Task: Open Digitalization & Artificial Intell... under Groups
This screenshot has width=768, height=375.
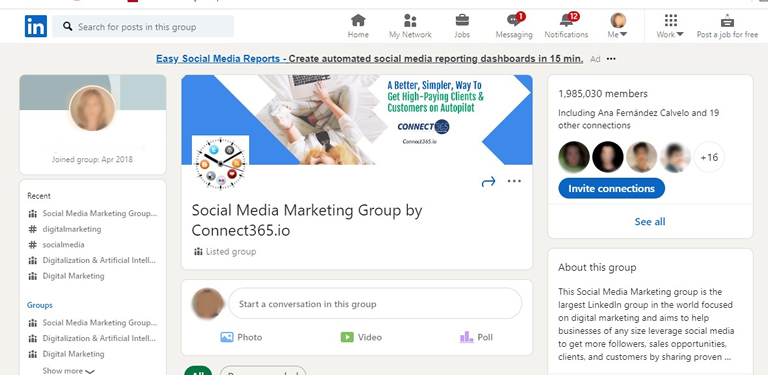Action: pyautogui.click(x=93, y=338)
